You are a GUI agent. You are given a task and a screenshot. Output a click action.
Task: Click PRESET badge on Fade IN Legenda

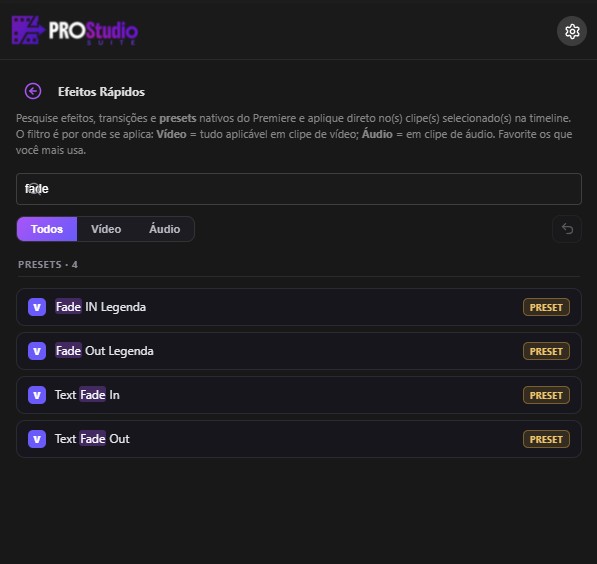point(546,307)
